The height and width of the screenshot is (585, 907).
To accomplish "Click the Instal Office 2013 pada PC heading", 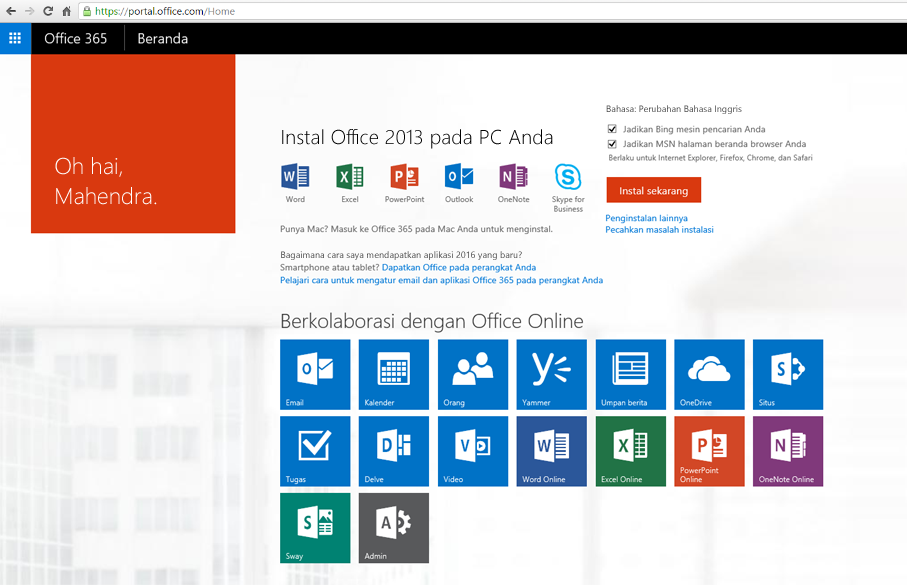I will (416, 138).
